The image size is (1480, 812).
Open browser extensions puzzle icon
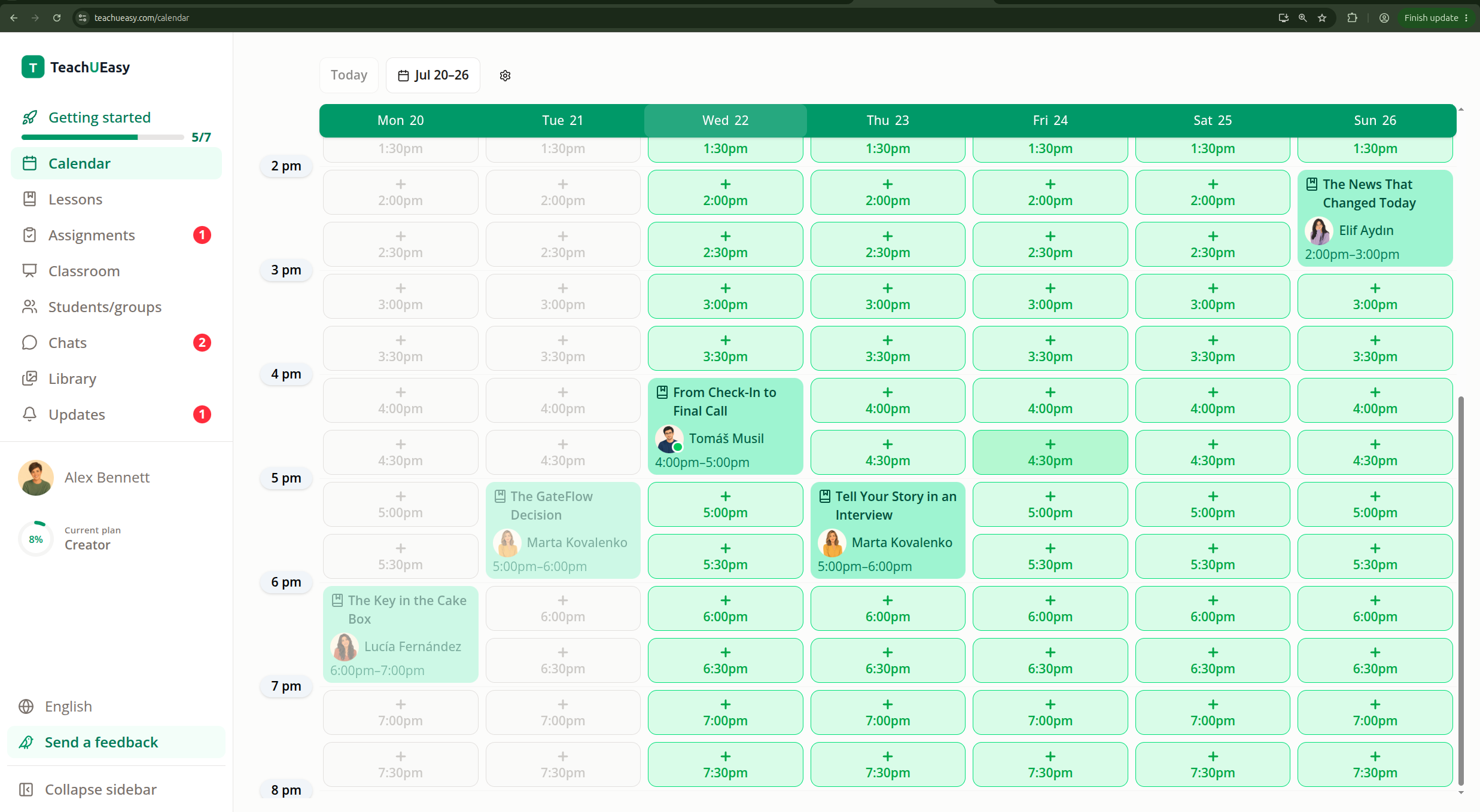(1352, 18)
